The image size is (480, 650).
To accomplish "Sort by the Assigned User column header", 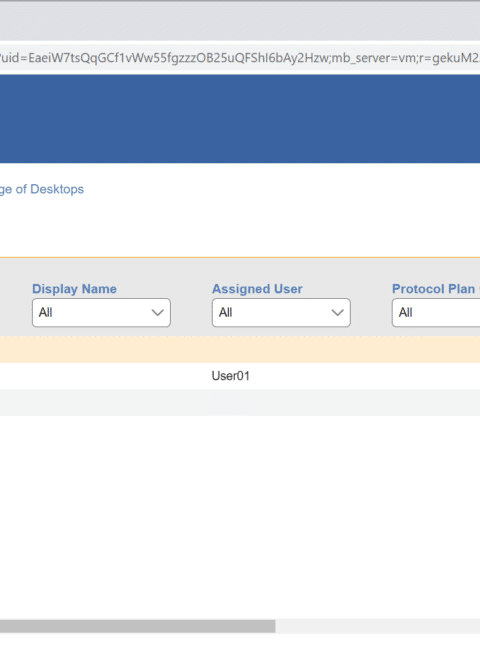I will 257,289.
